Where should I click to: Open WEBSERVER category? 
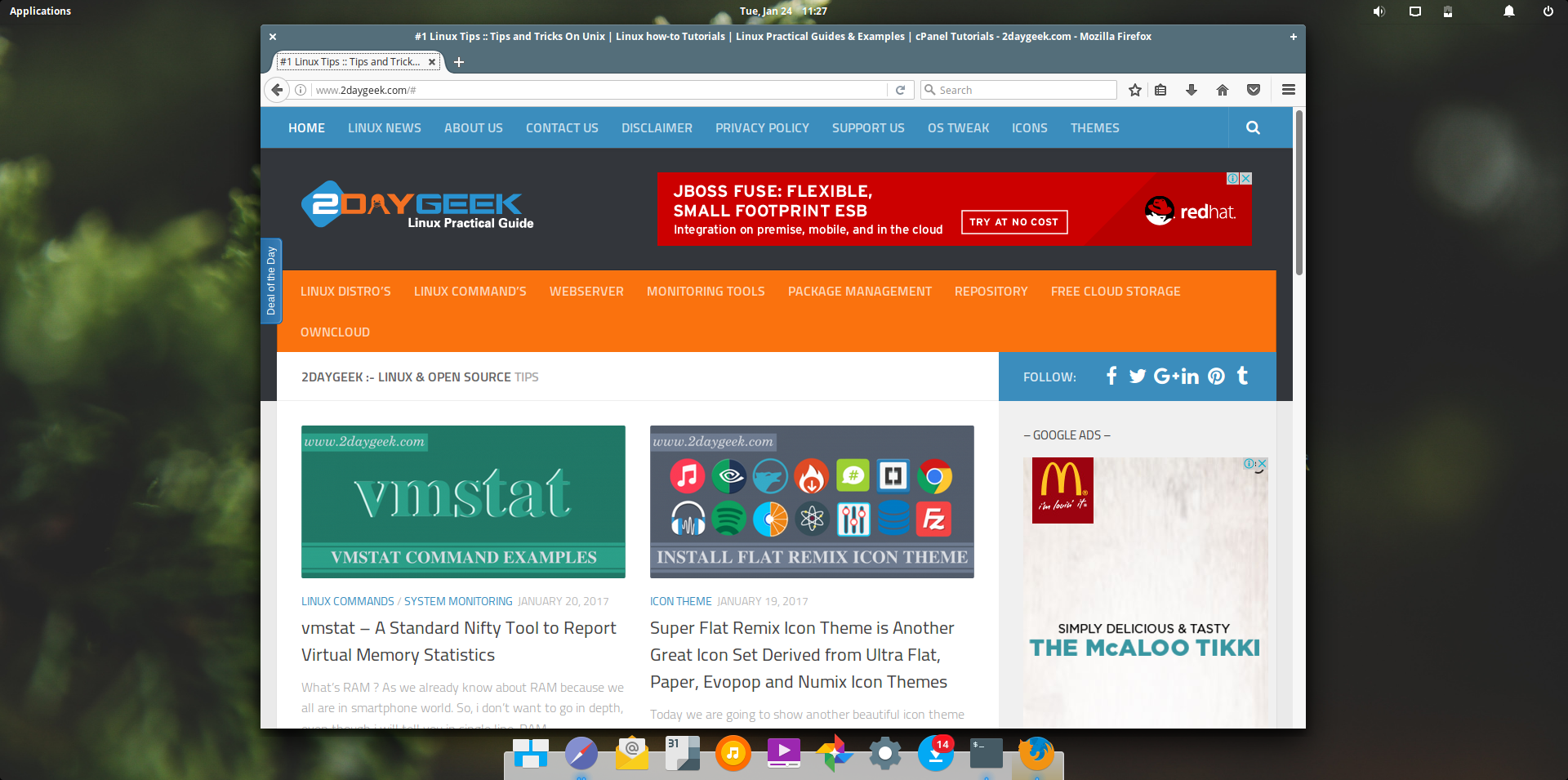(x=586, y=292)
